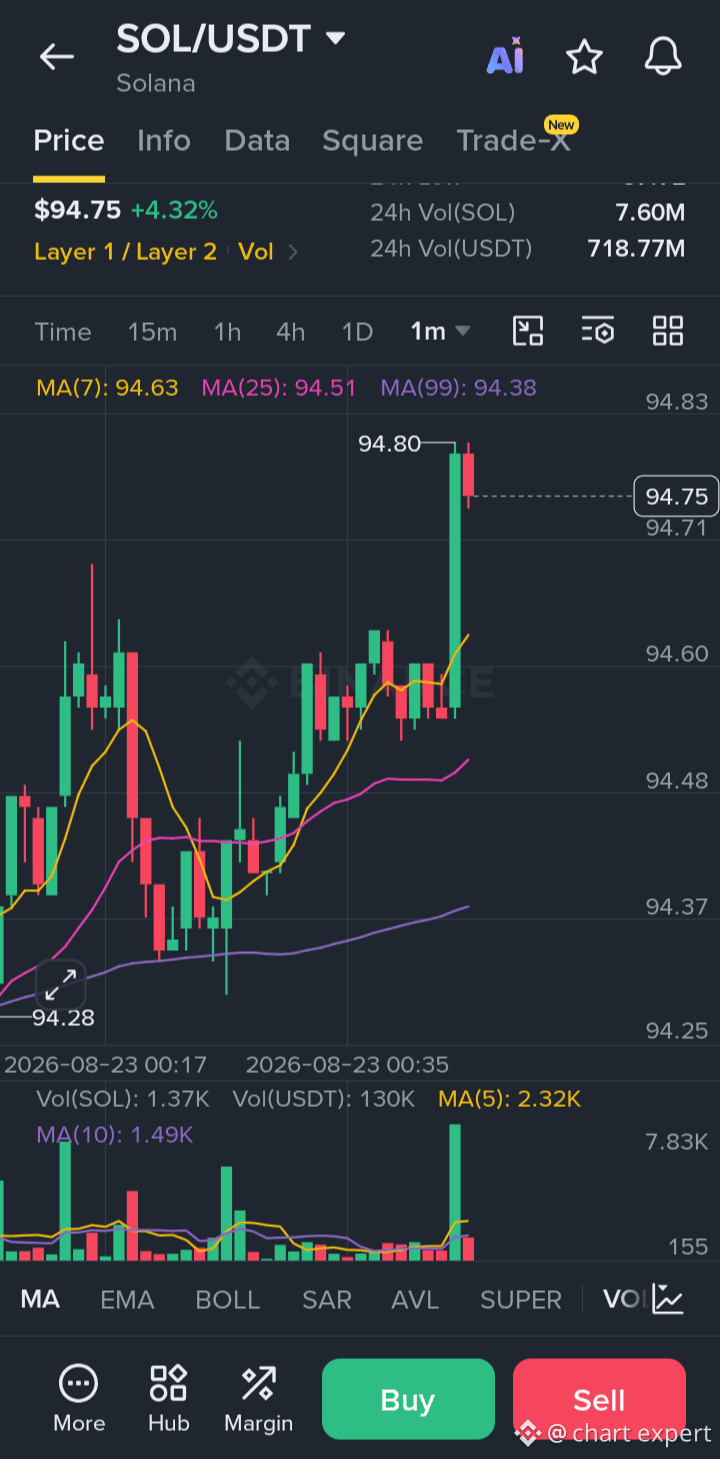Screen dimensions: 720x1459
Task: Switch to the Trade-X tab
Action: (x=514, y=141)
